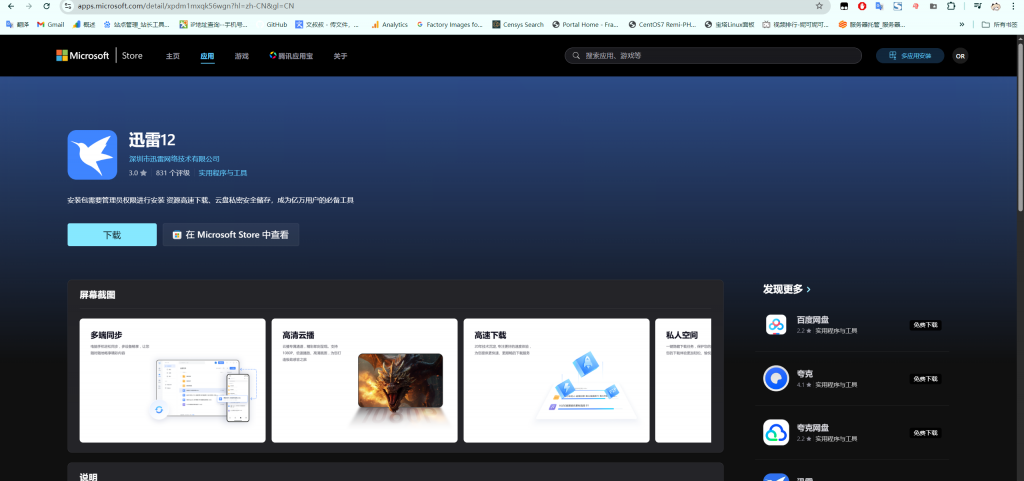Open the 游戏 tab in Store navigation
The height and width of the screenshot is (481, 1024).
[241, 56]
